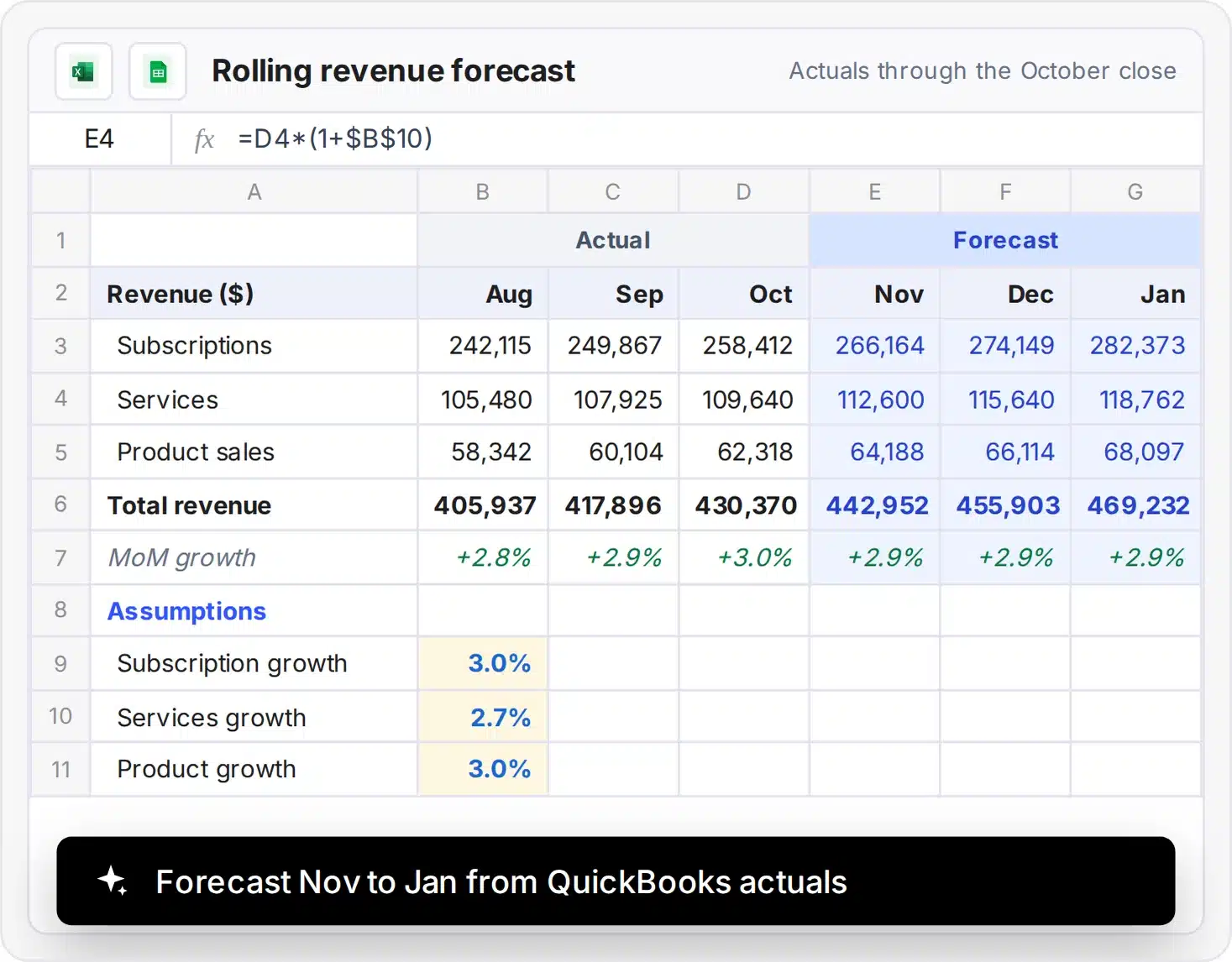Click cell with value 62,318
Screen dimensions: 1232x962
pyautogui.click(x=743, y=452)
